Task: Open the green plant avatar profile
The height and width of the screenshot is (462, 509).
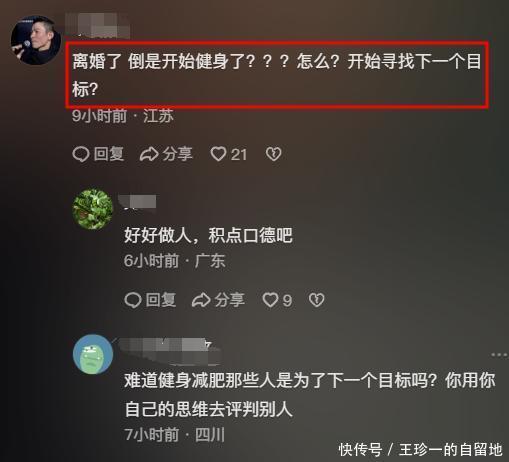Action: pos(93,209)
